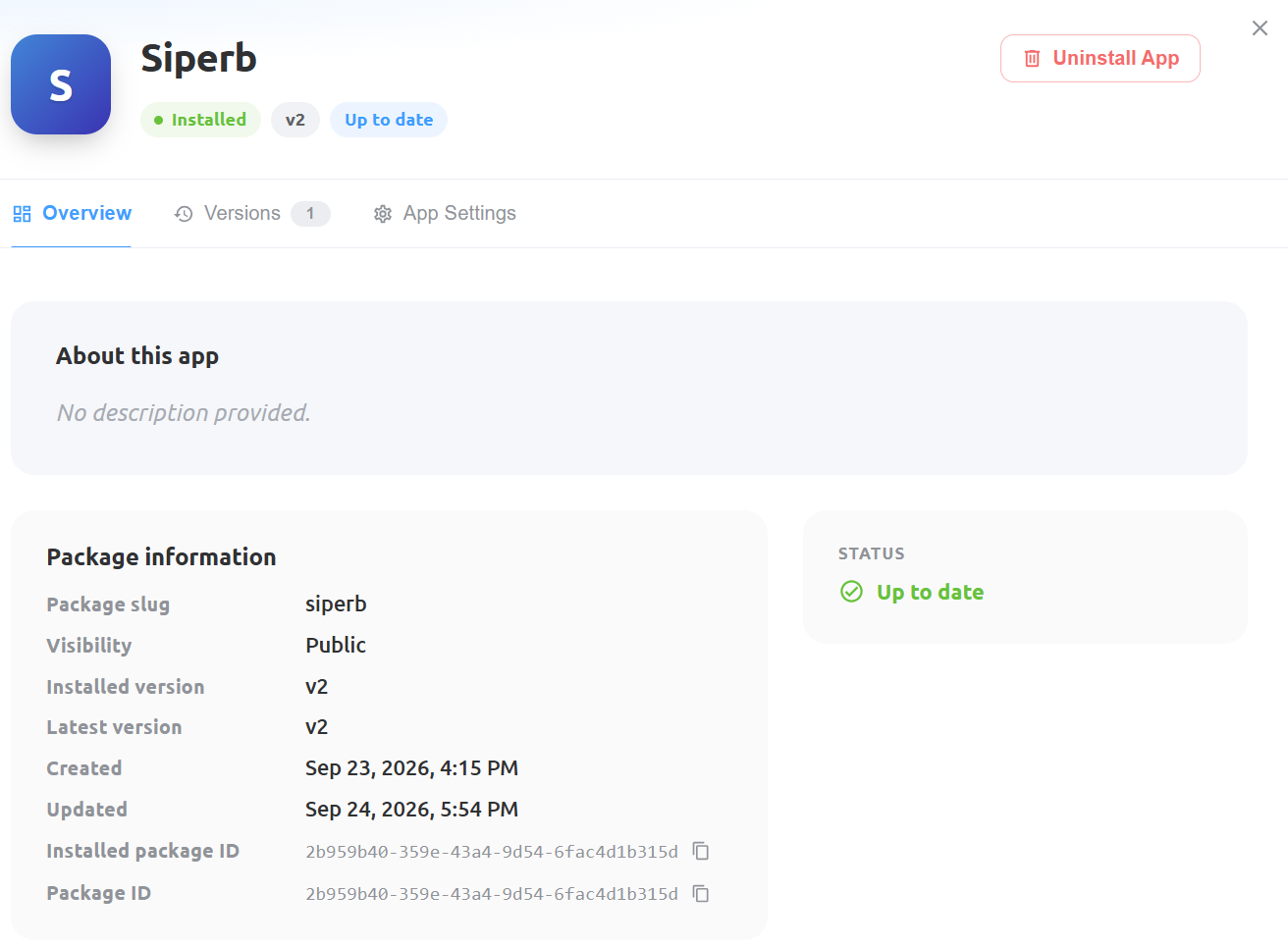Select the Siperb app title

198,58
